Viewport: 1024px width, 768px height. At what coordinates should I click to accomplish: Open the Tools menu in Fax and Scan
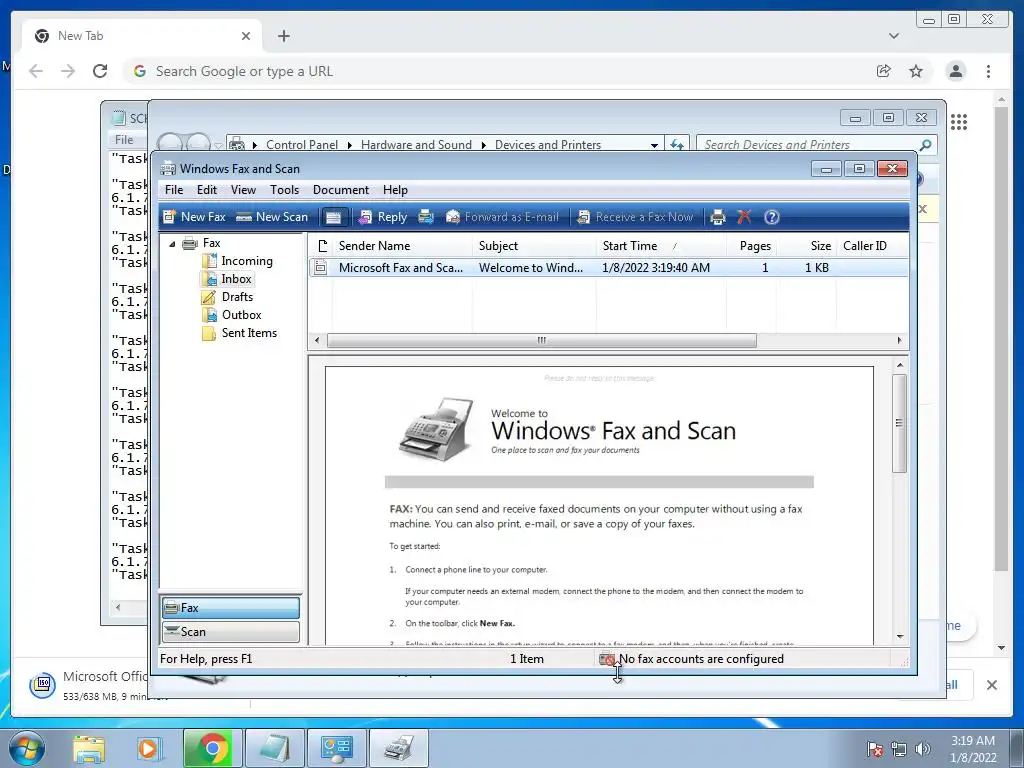(285, 190)
